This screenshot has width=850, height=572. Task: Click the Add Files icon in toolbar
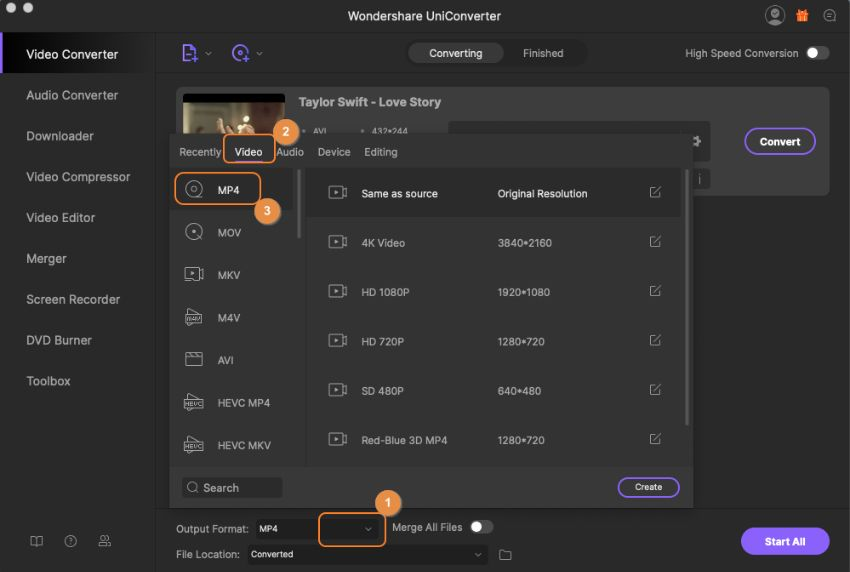click(x=190, y=53)
